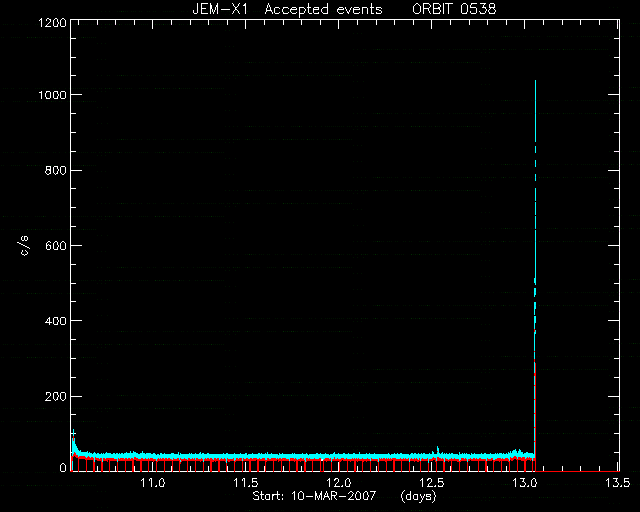Click the 12.0 x-axis tick label
The image size is (640, 512).
click(x=339, y=483)
